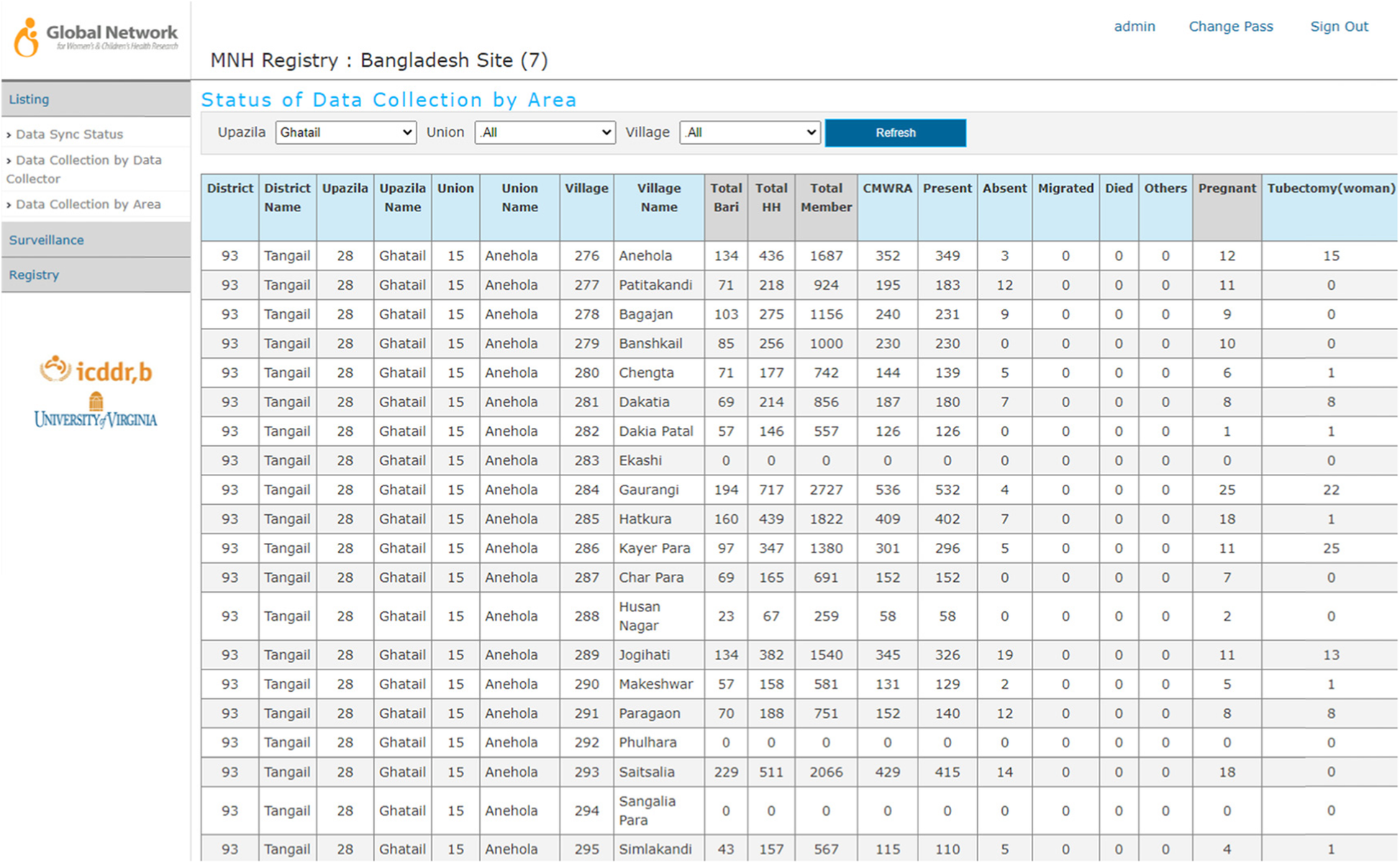Select village name Phulhara
Viewport: 1400px width, 863px height.
tap(647, 743)
